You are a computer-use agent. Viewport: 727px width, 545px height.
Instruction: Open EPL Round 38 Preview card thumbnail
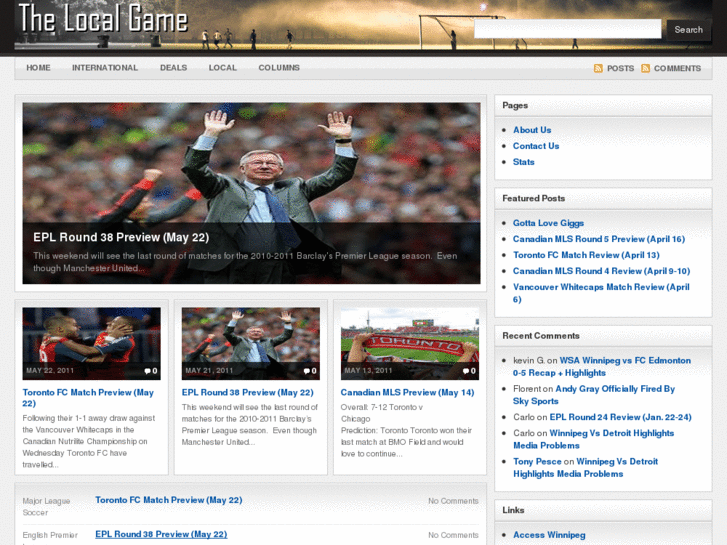click(x=250, y=344)
